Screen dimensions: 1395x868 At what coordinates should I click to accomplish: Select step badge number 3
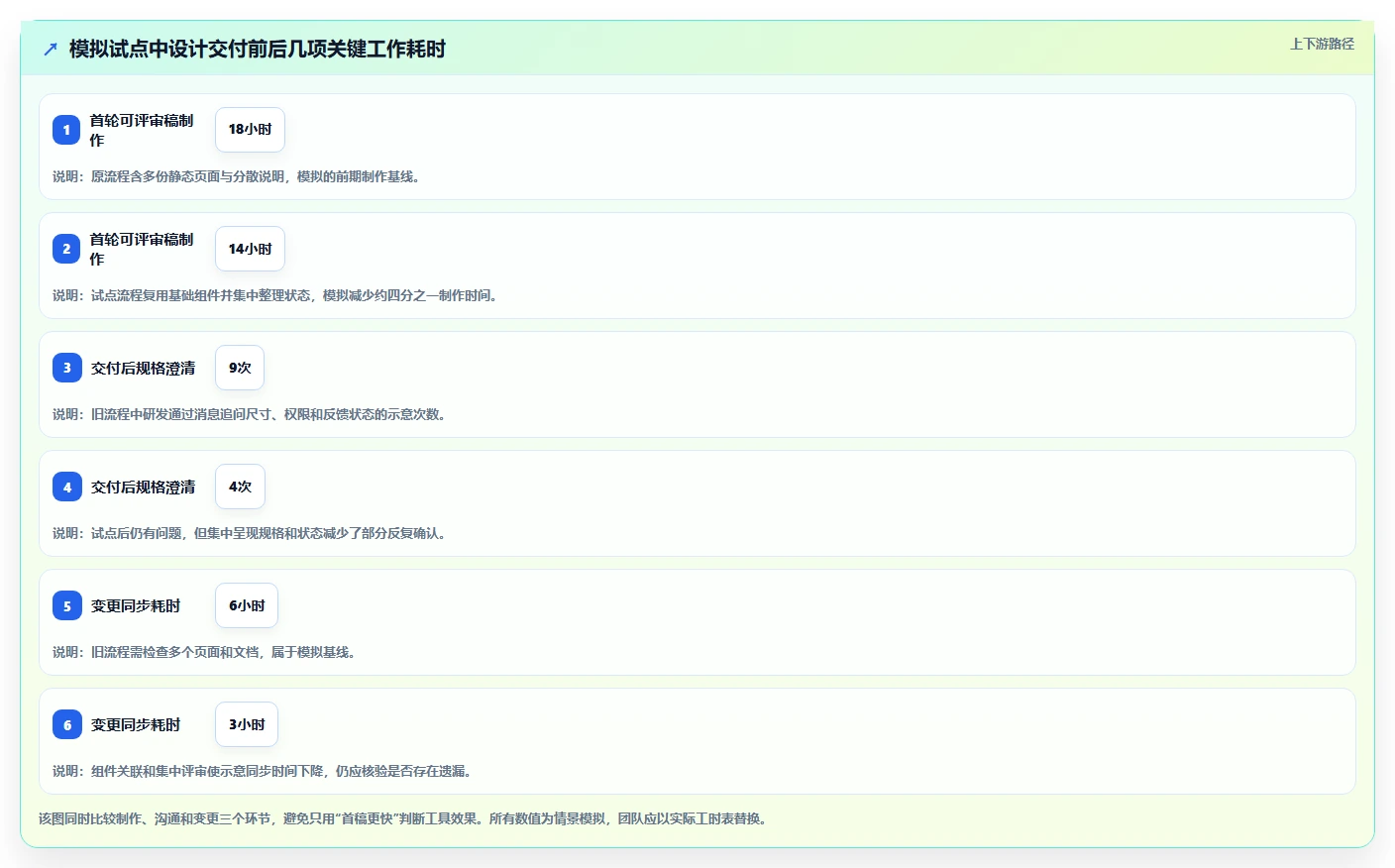point(66,368)
